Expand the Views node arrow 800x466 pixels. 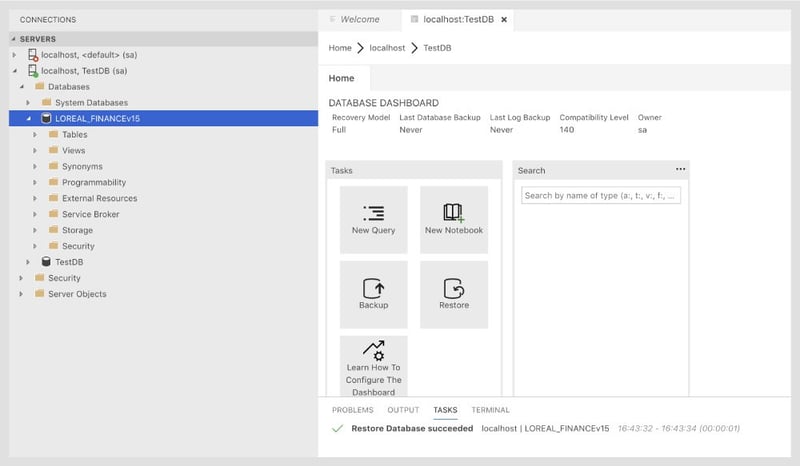click(35, 151)
